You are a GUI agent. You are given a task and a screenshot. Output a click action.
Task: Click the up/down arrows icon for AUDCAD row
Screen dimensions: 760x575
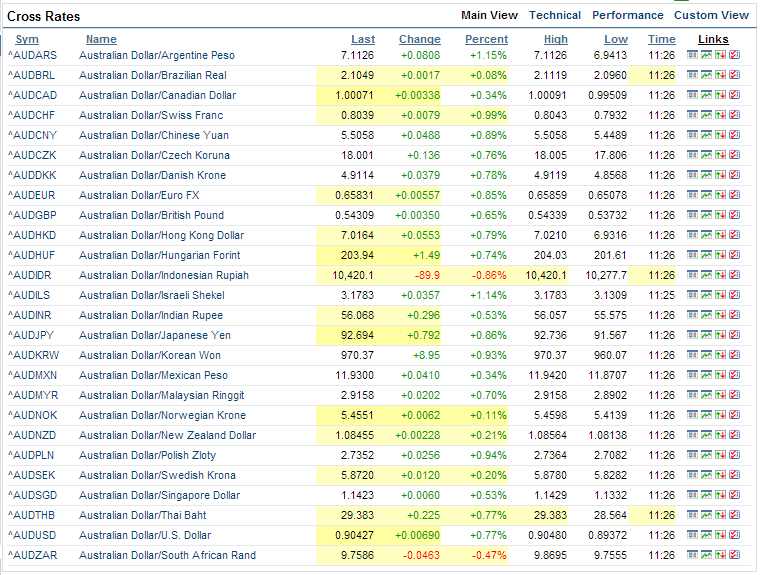(720, 95)
